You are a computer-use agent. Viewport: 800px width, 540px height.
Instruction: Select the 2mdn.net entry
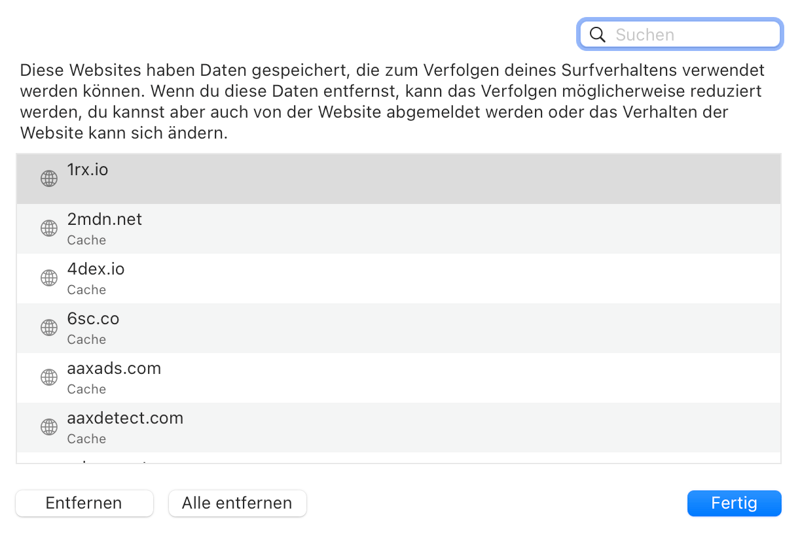[400, 228]
